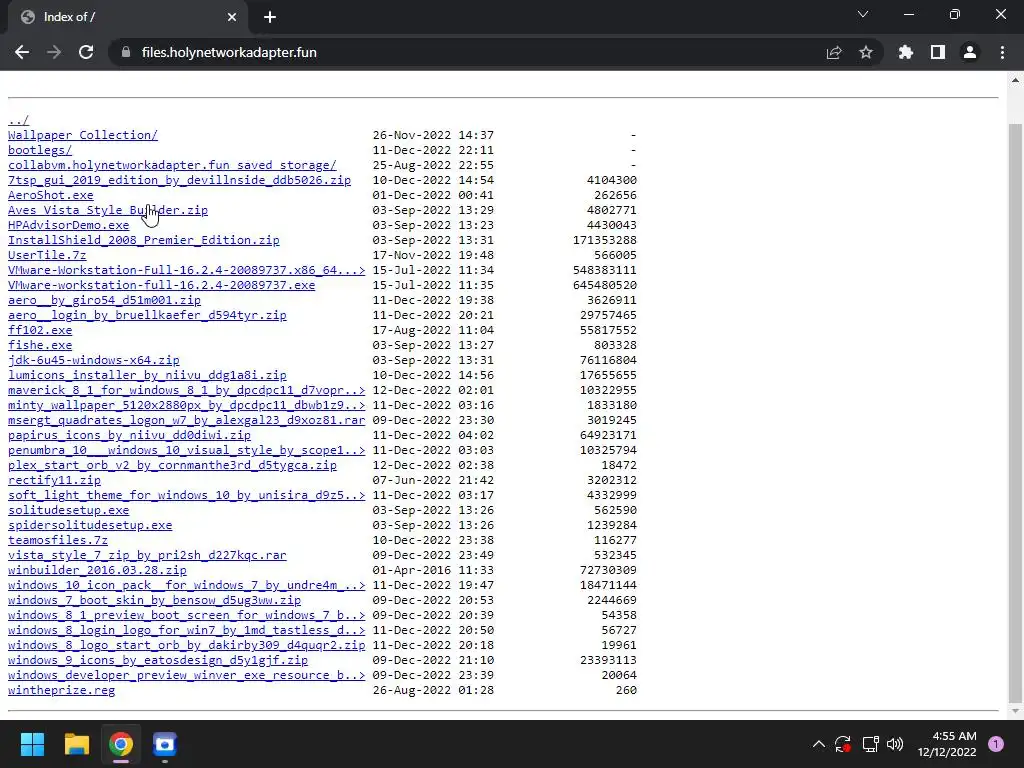1024x768 pixels.
Task: Share this page via share icon
Action: click(x=834, y=52)
